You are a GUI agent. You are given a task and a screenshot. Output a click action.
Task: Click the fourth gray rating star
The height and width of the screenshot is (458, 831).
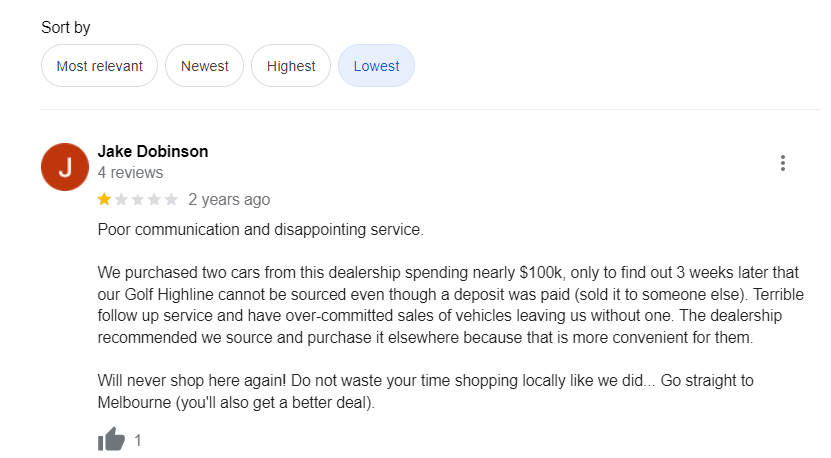coord(154,199)
